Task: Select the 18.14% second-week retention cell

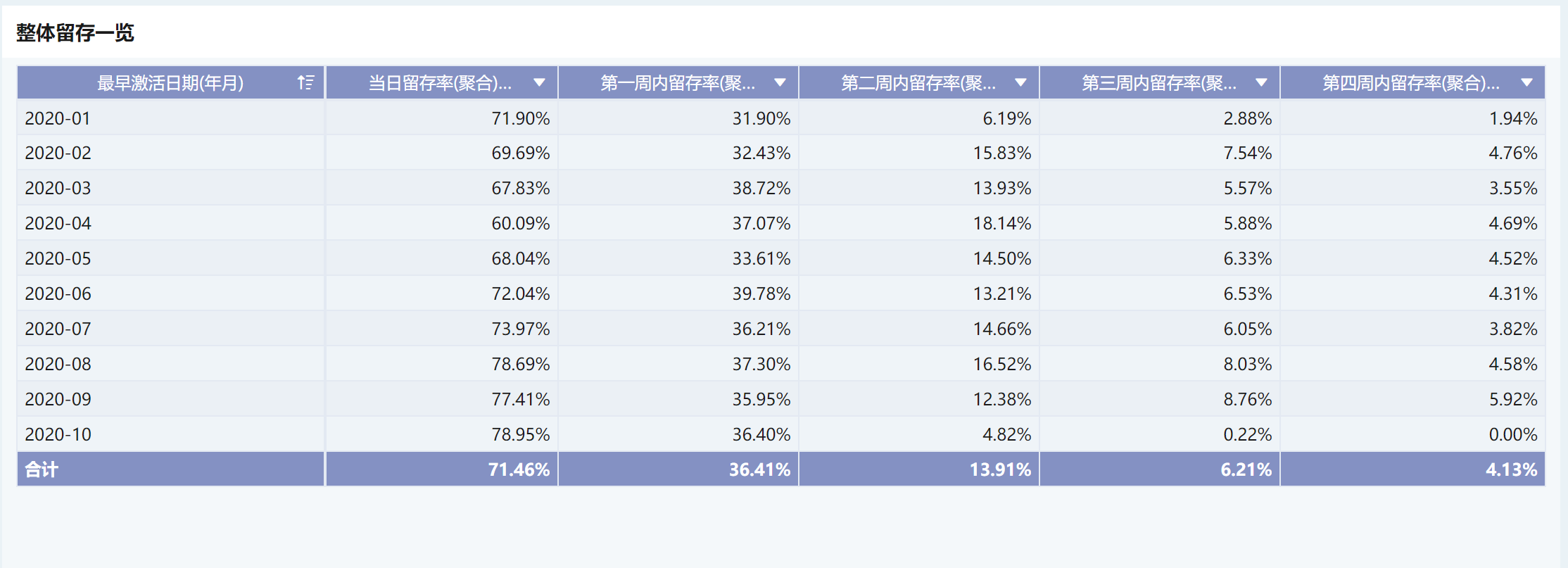Action: coord(1001,224)
